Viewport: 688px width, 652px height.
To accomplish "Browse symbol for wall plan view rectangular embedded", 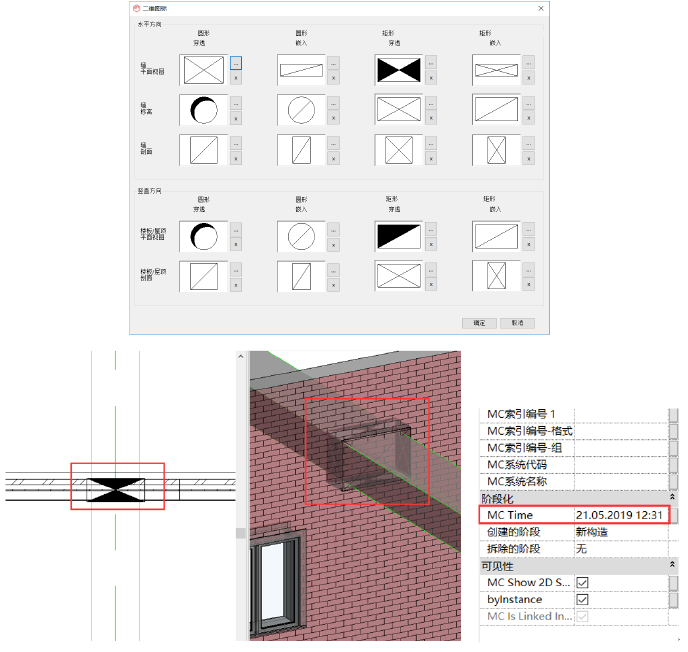I will tap(529, 63).
